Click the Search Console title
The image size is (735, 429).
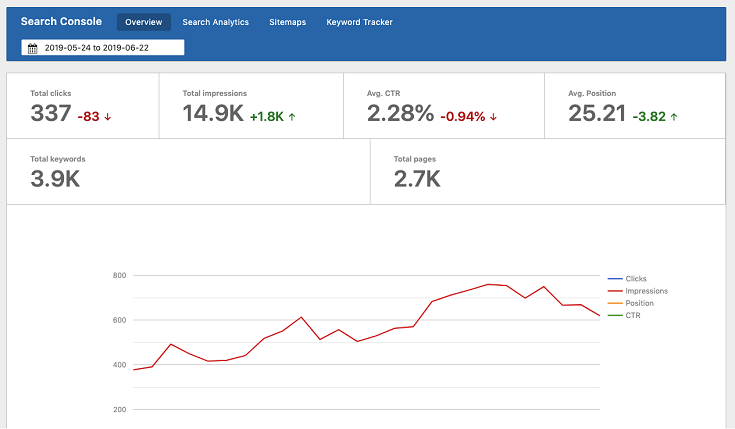[x=61, y=22]
